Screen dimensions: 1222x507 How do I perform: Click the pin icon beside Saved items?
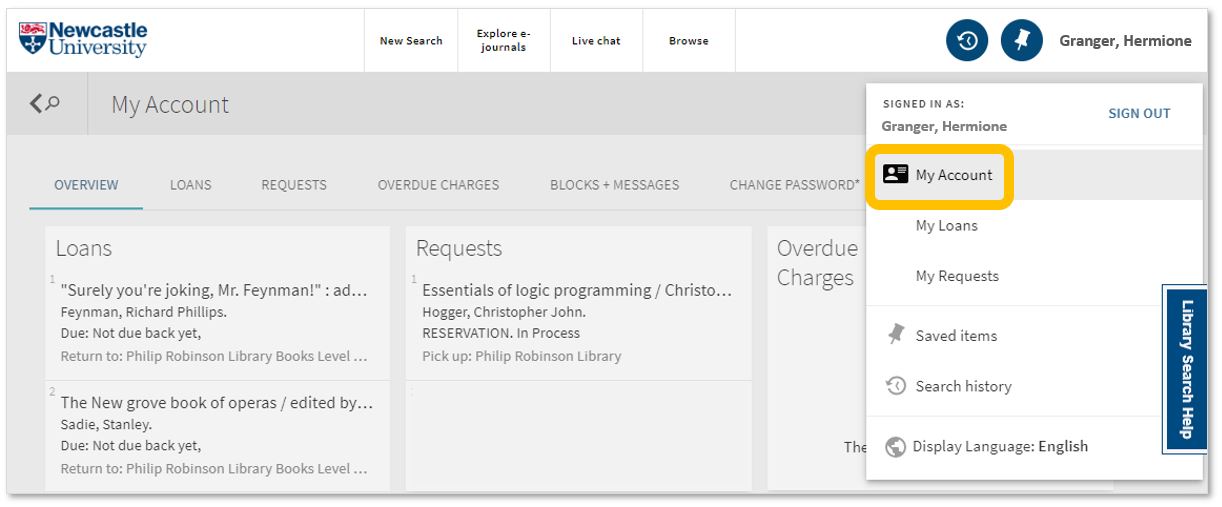pos(896,336)
